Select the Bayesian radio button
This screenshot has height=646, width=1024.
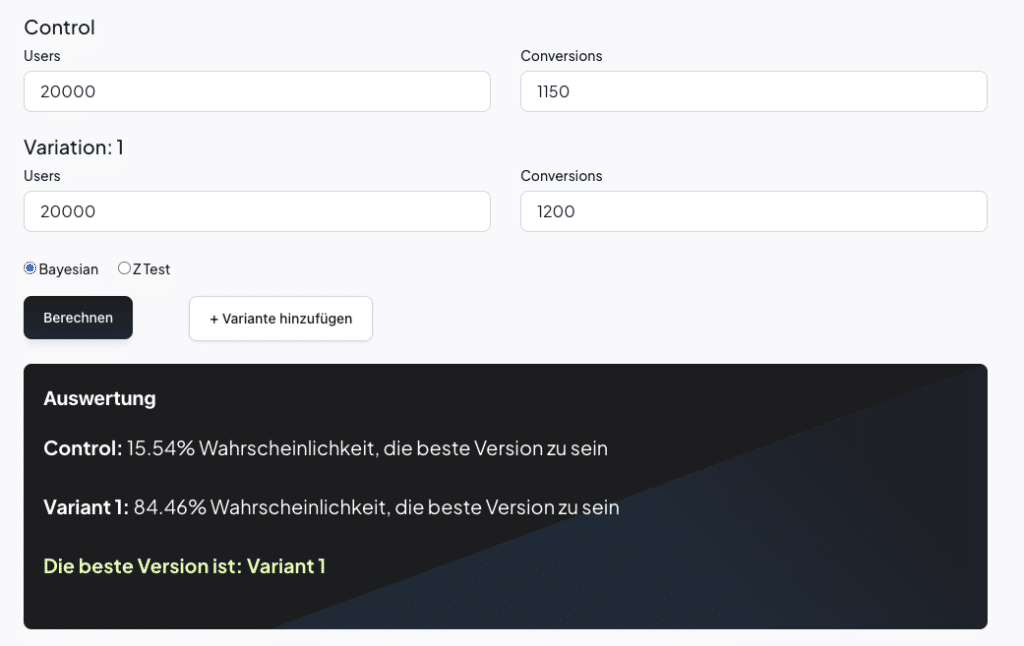(x=30, y=268)
